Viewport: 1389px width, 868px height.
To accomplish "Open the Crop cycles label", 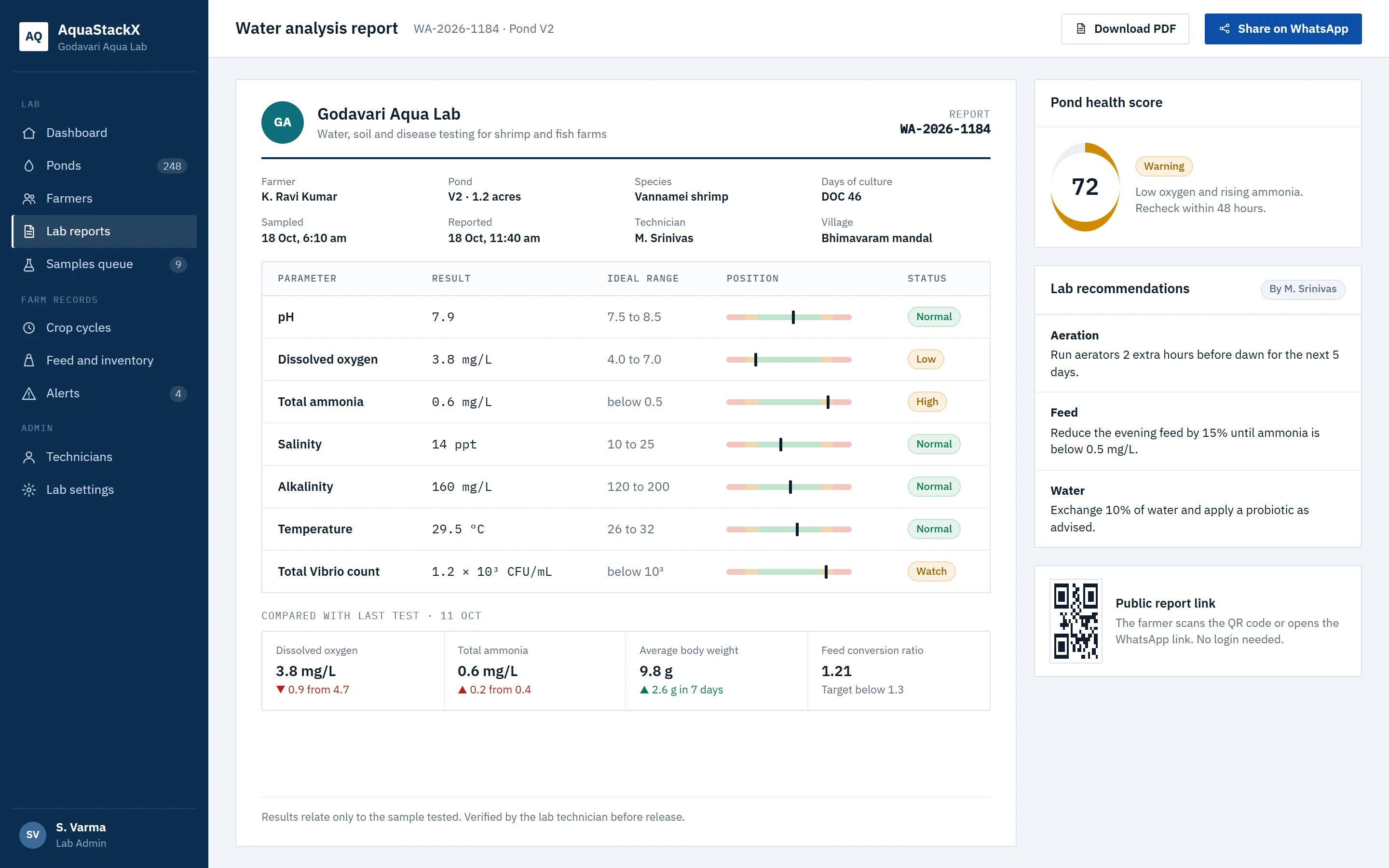I will 79,328.
